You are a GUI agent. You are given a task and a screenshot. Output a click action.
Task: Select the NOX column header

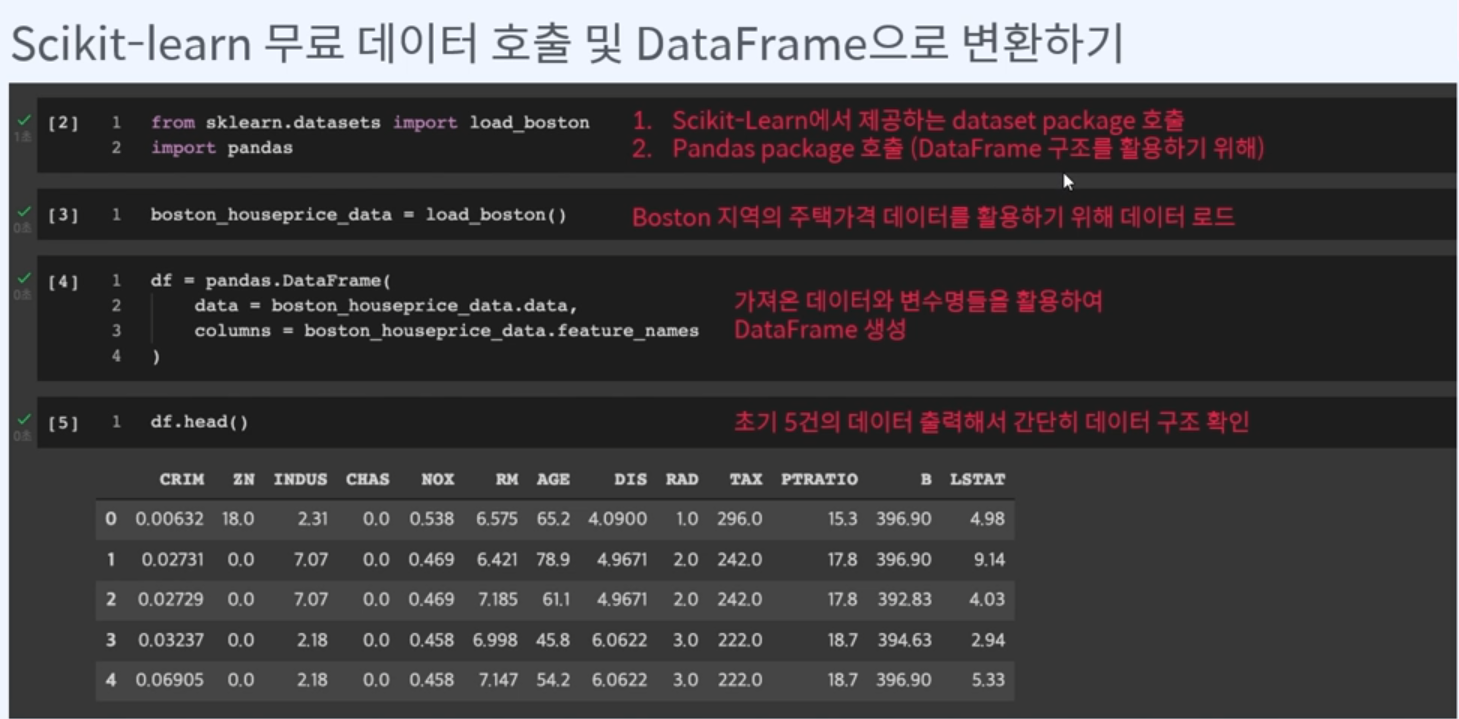pos(438,480)
